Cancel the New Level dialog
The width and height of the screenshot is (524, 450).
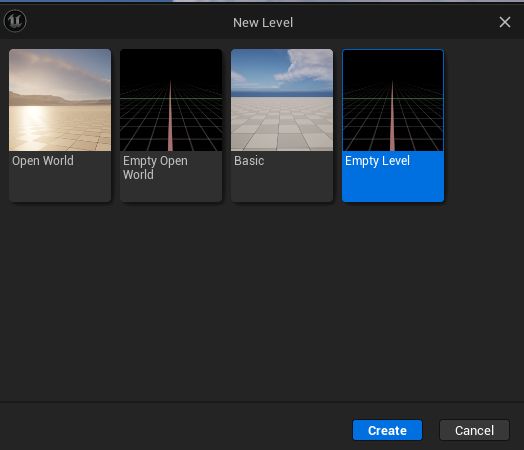(474, 430)
